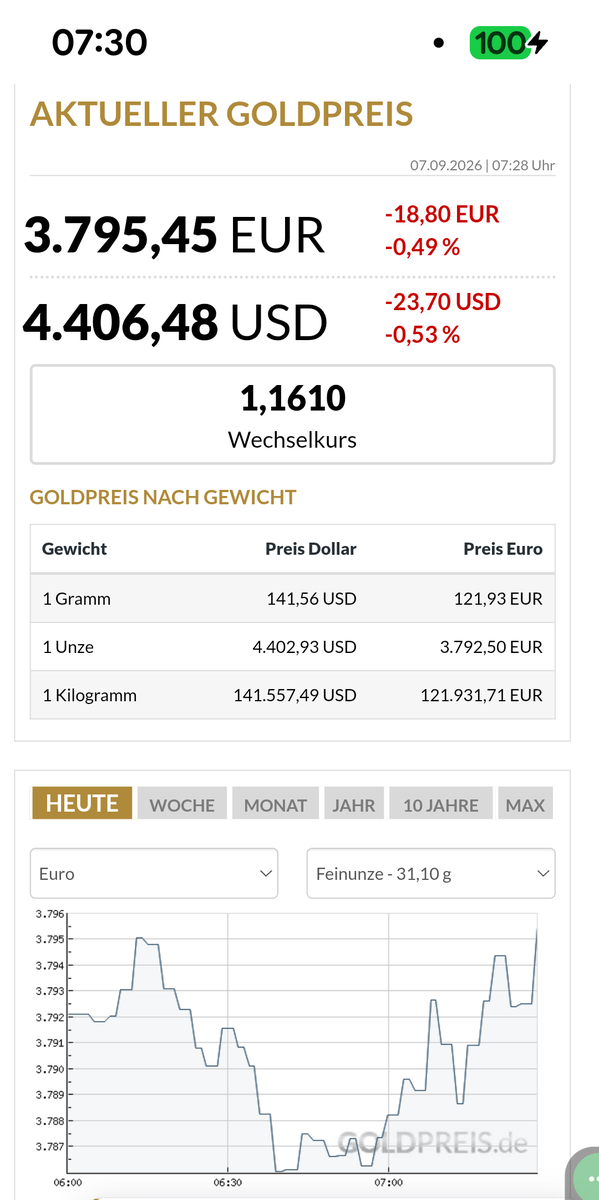Image resolution: width=599 pixels, height=1200 pixels.
Task: Open the Euro currency dropdown
Action: (x=154, y=873)
